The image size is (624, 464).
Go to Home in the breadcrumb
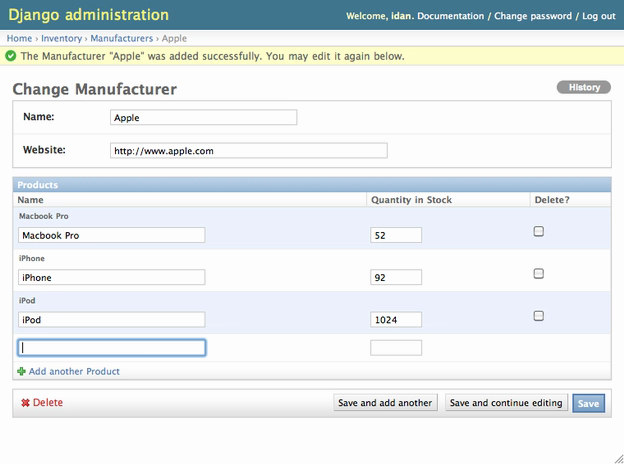19,38
